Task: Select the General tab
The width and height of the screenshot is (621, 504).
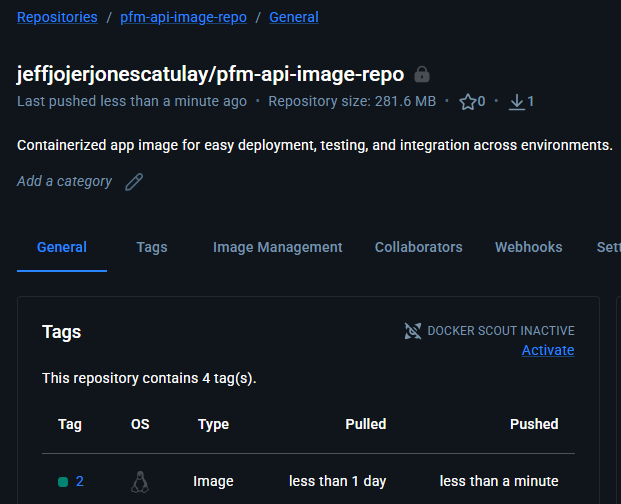Action: point(62,247)
